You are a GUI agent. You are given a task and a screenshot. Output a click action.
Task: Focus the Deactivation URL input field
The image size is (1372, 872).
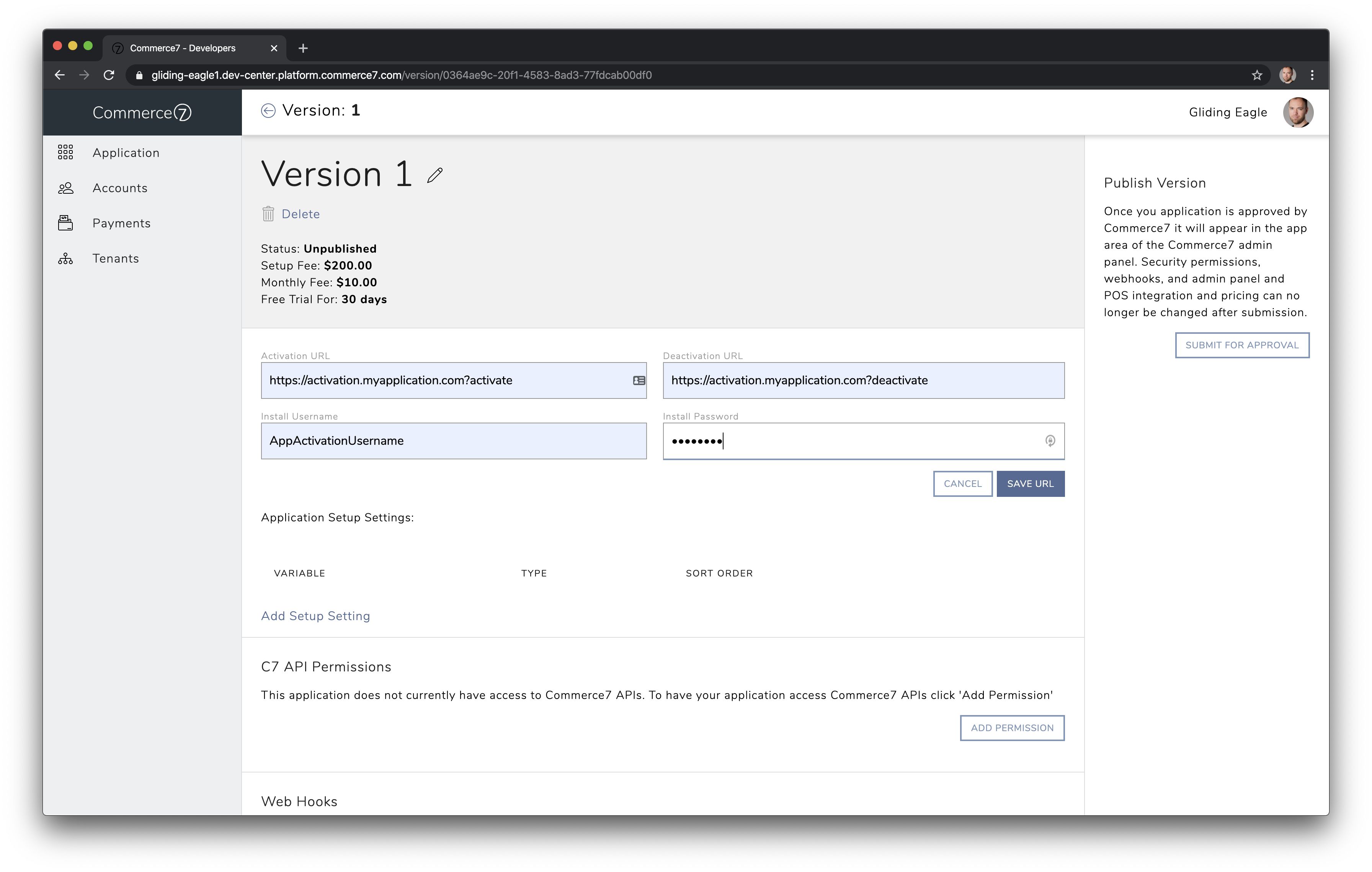click(862, 380)
